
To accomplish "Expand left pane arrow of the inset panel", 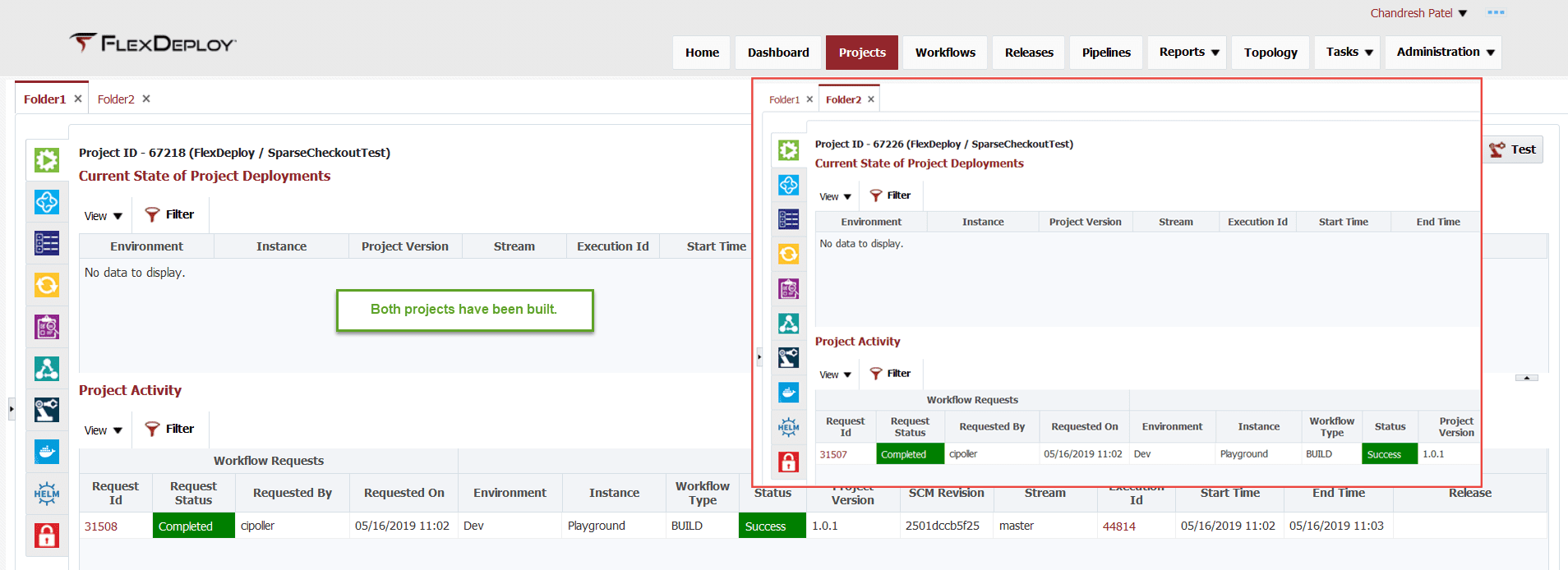I will [x=759, y=356].
